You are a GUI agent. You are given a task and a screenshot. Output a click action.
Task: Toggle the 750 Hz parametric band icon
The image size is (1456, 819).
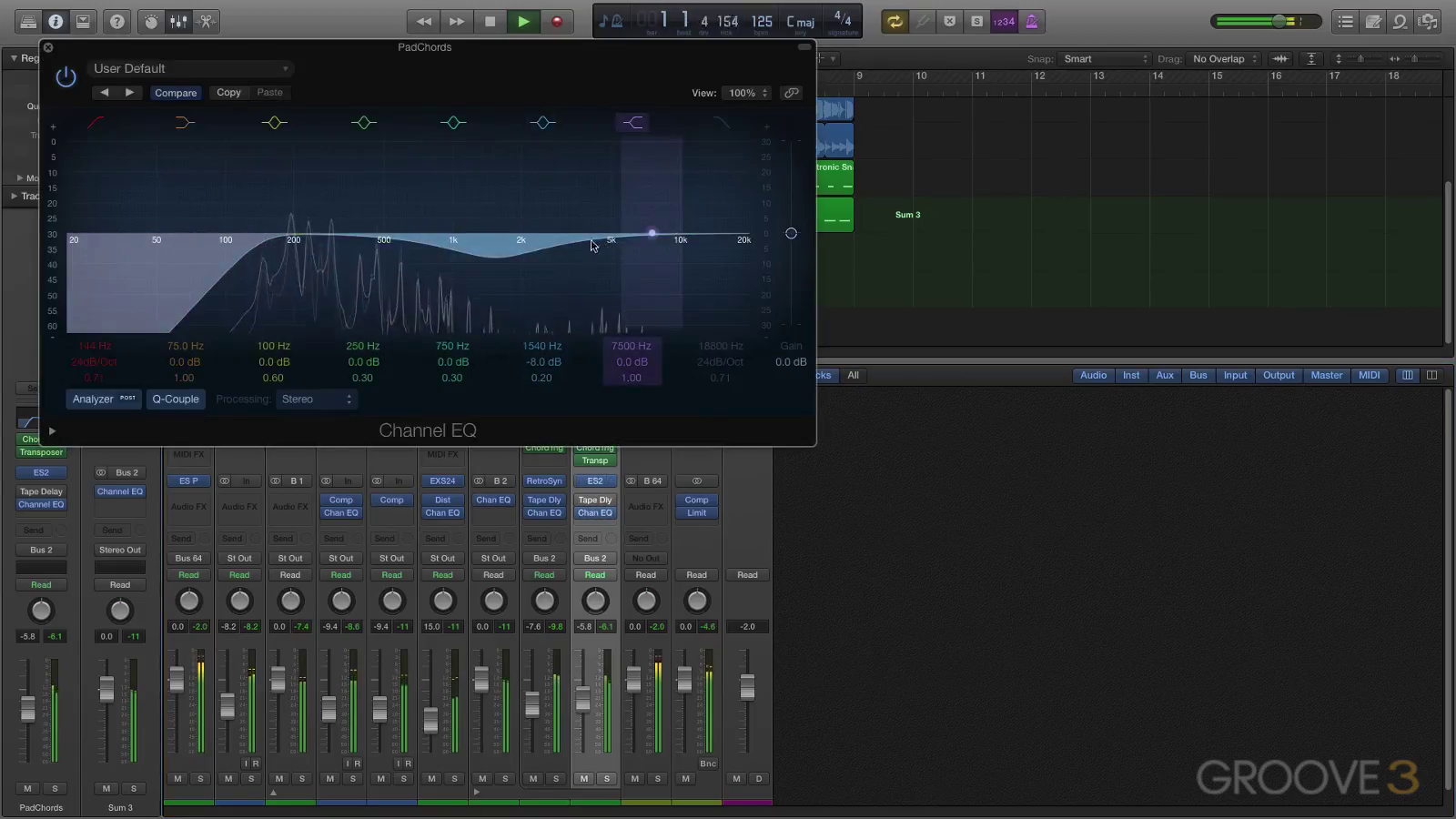click(452, 122)
